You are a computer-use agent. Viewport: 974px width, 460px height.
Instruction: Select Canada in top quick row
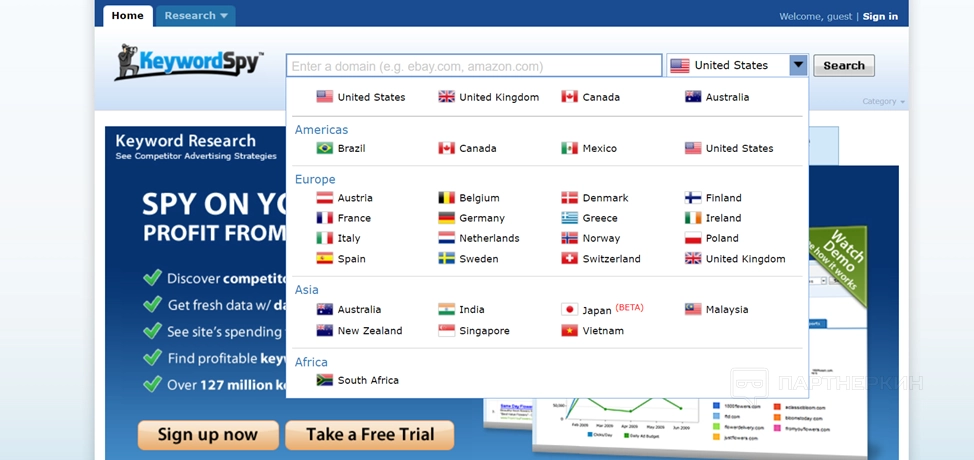590,97
